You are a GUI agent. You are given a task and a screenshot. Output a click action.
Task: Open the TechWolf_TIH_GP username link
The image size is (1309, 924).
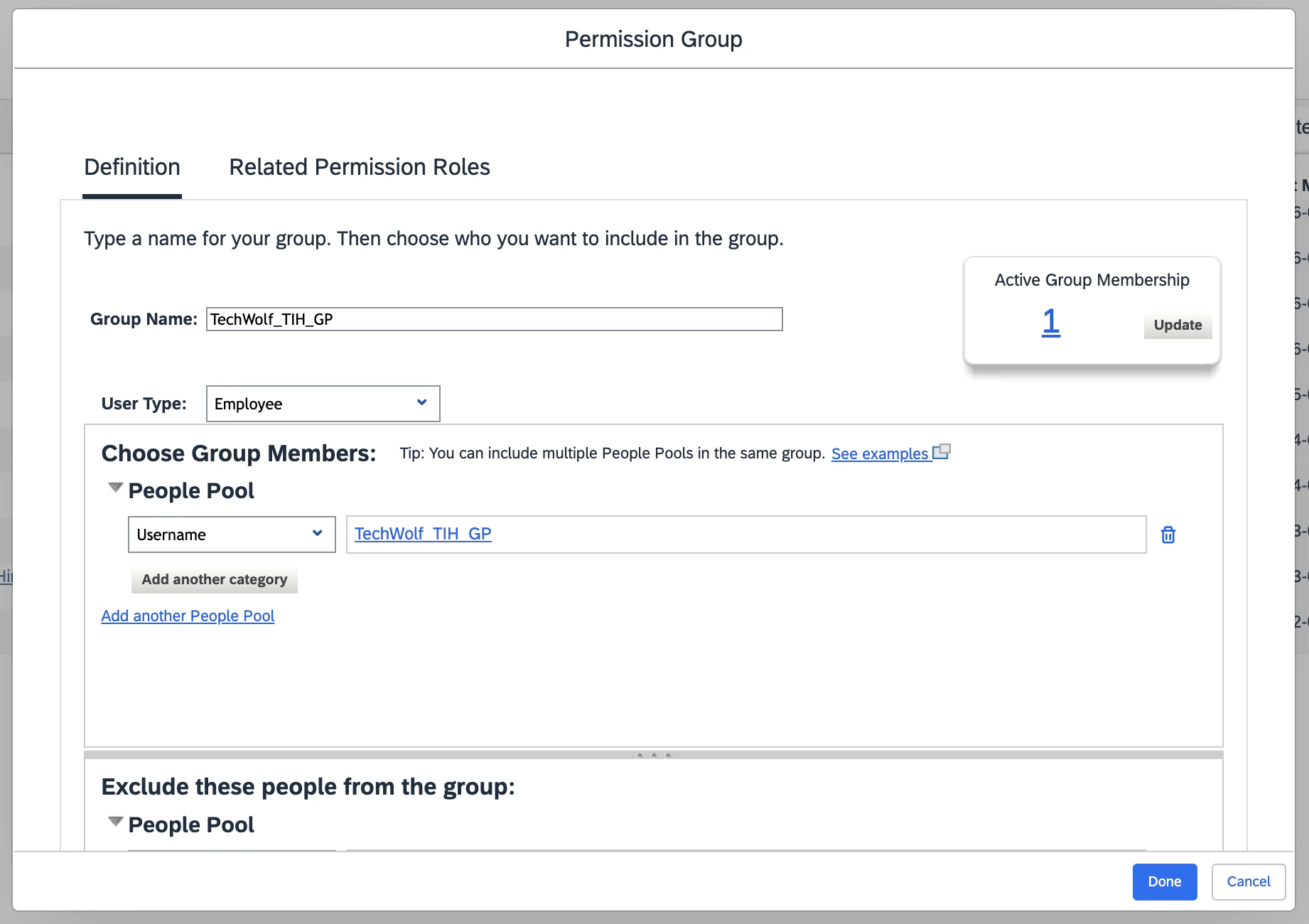422,533
